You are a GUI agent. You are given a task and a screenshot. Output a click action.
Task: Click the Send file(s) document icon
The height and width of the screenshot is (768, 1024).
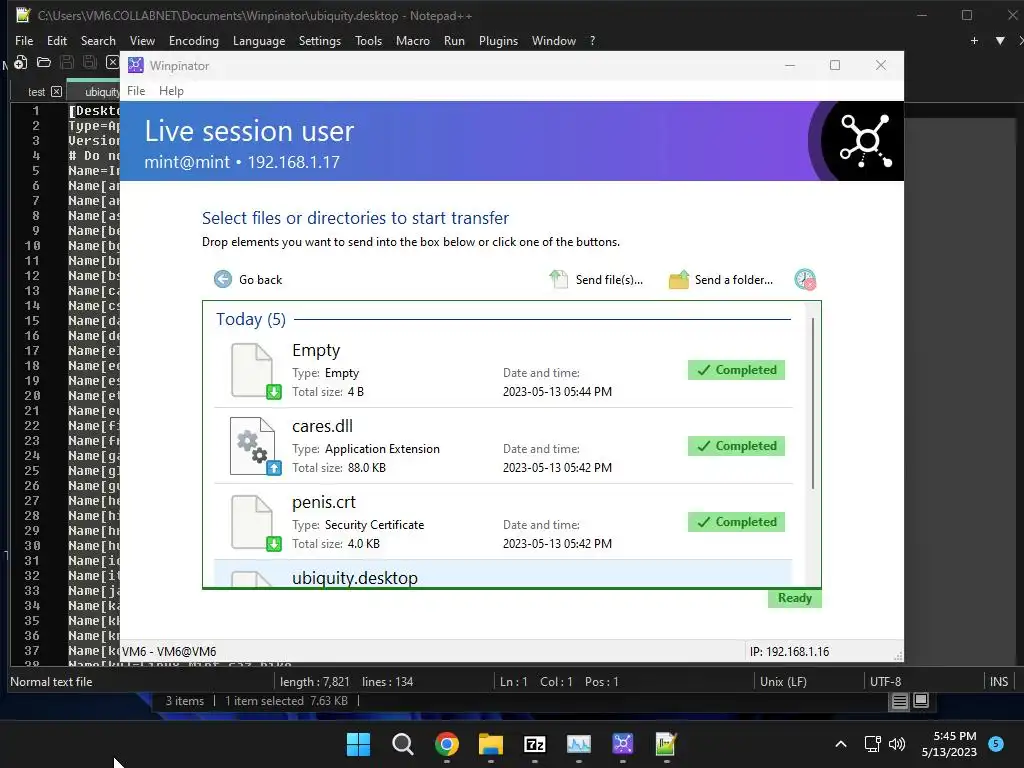point(558,280)
